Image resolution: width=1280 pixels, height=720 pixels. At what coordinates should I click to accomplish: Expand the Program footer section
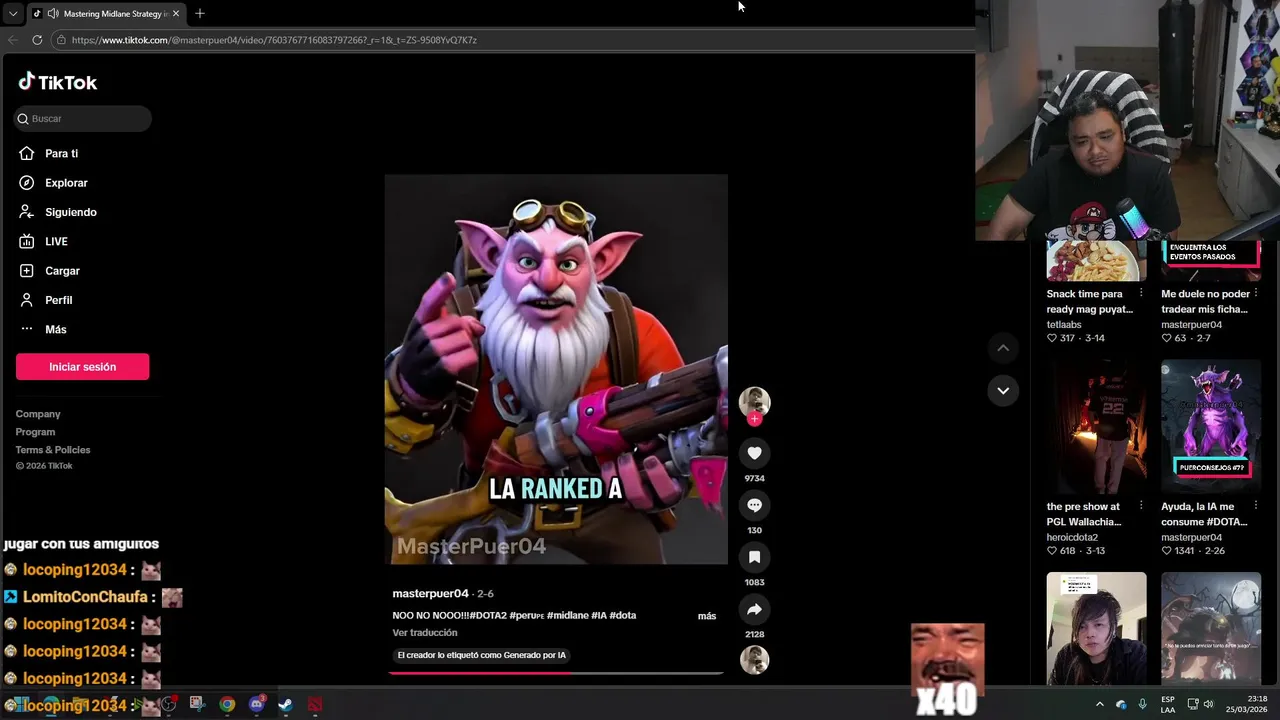(35, 432)
